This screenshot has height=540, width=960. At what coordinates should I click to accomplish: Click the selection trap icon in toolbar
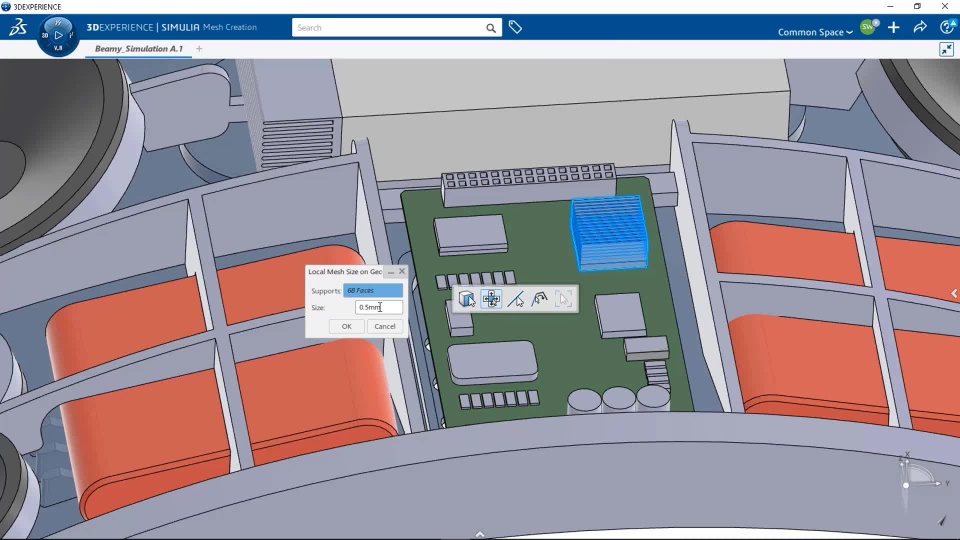click(563, 299)
